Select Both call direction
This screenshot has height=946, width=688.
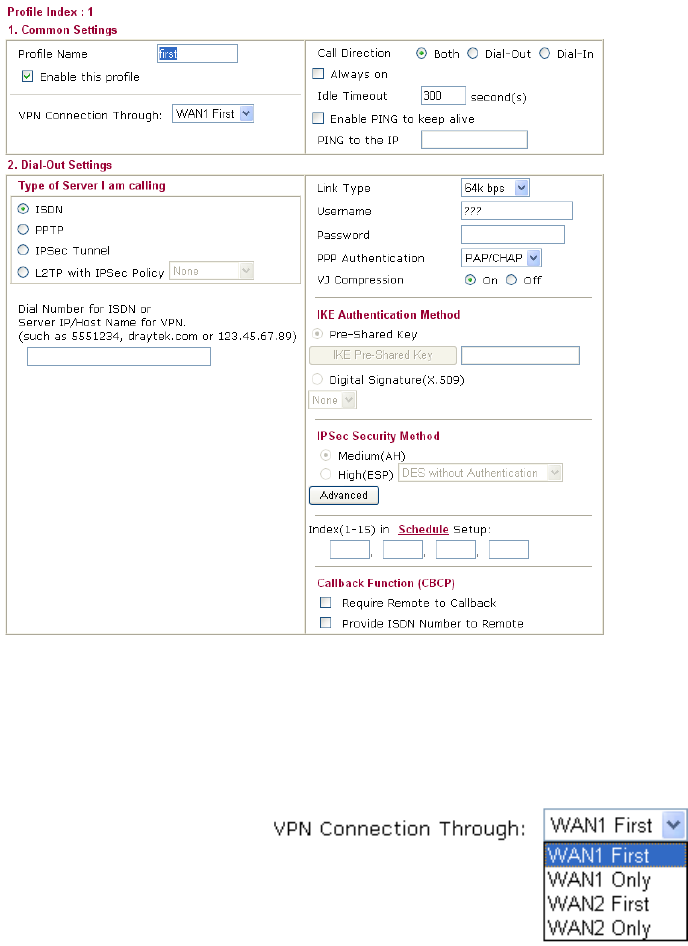coord(421,54)
